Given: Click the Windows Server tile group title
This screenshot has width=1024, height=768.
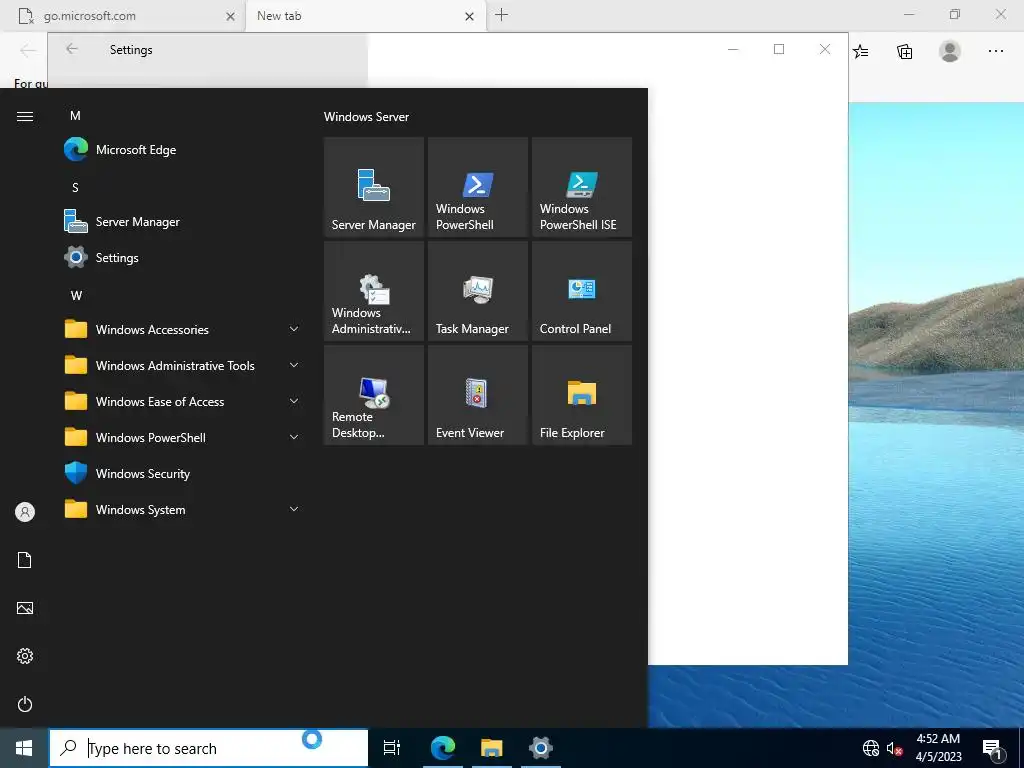Looking at the screenshot, I should tap(366, 117).
